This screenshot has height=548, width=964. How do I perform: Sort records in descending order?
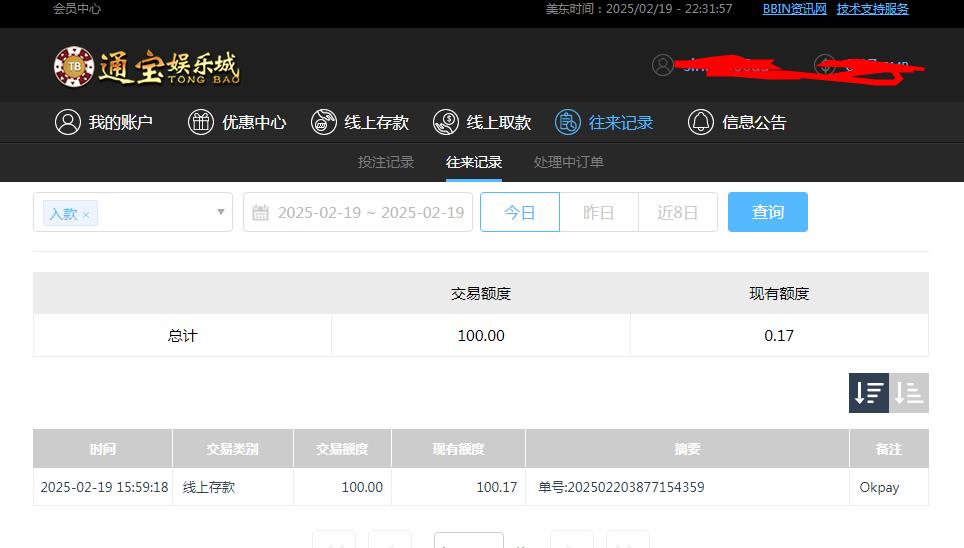click(x=869, y=392)
